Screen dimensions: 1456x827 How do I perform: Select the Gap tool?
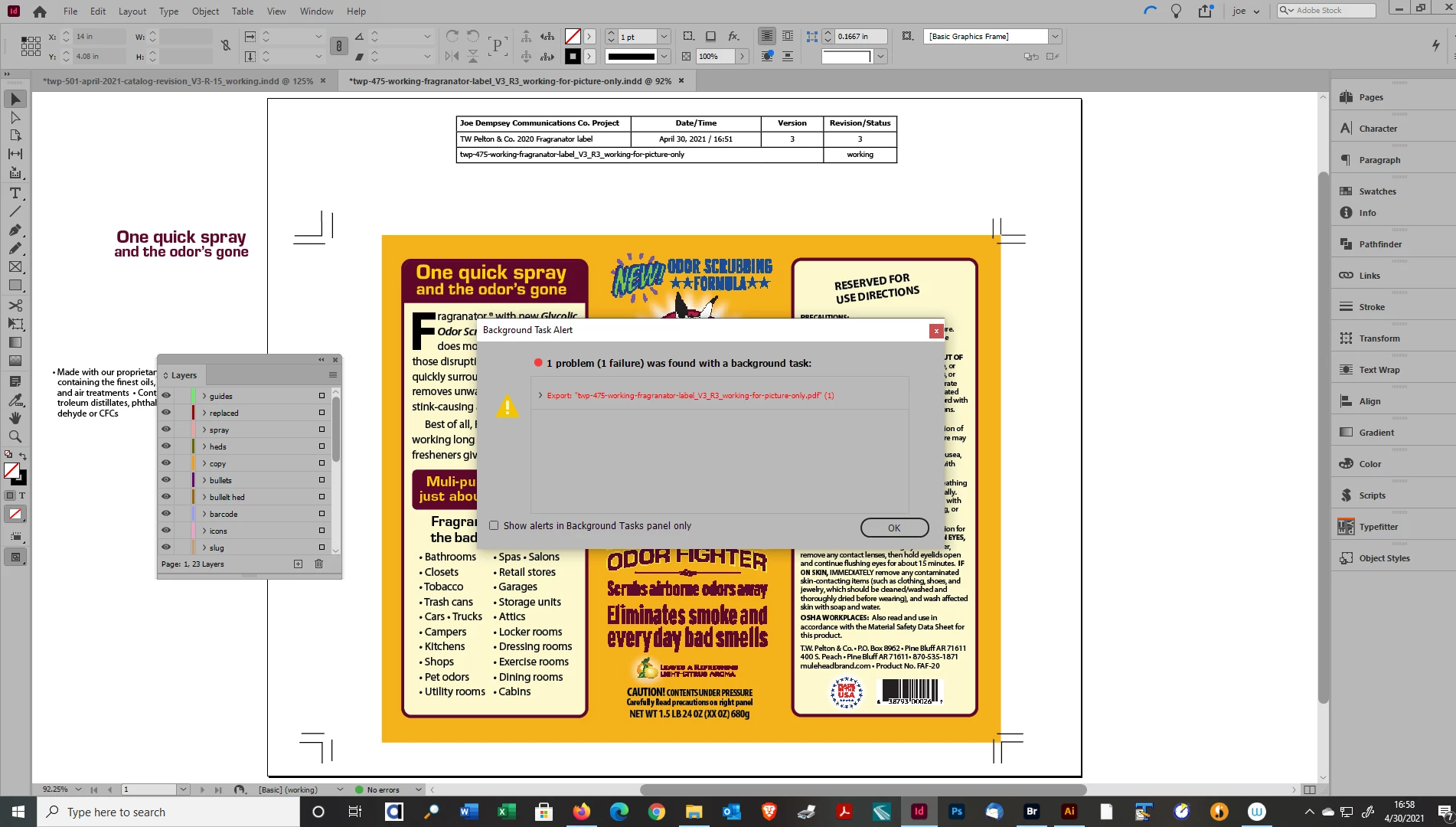(x=15, y=154)
